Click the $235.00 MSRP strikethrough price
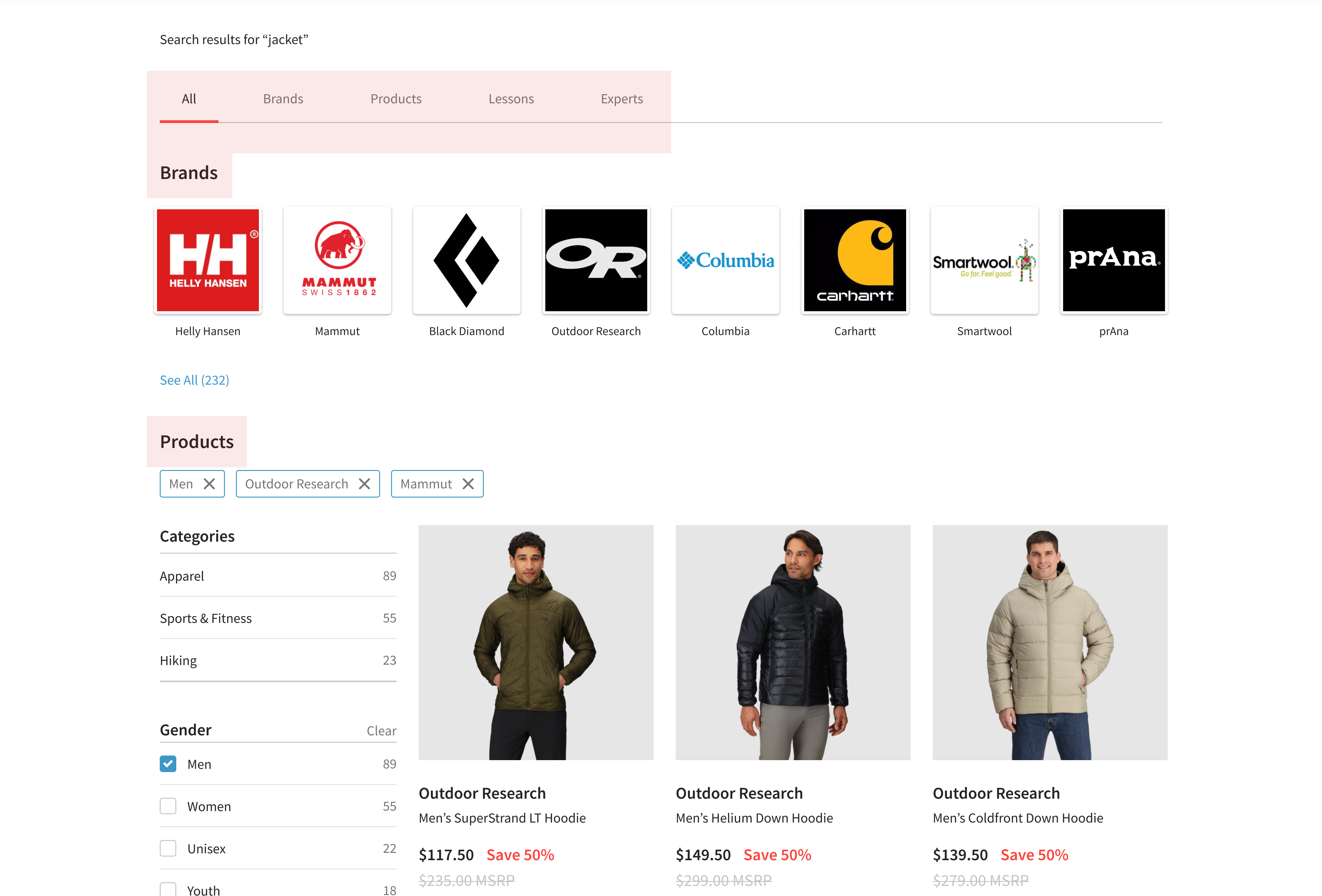The height and width of the screenshot is (896, 1322). [466, 881]
